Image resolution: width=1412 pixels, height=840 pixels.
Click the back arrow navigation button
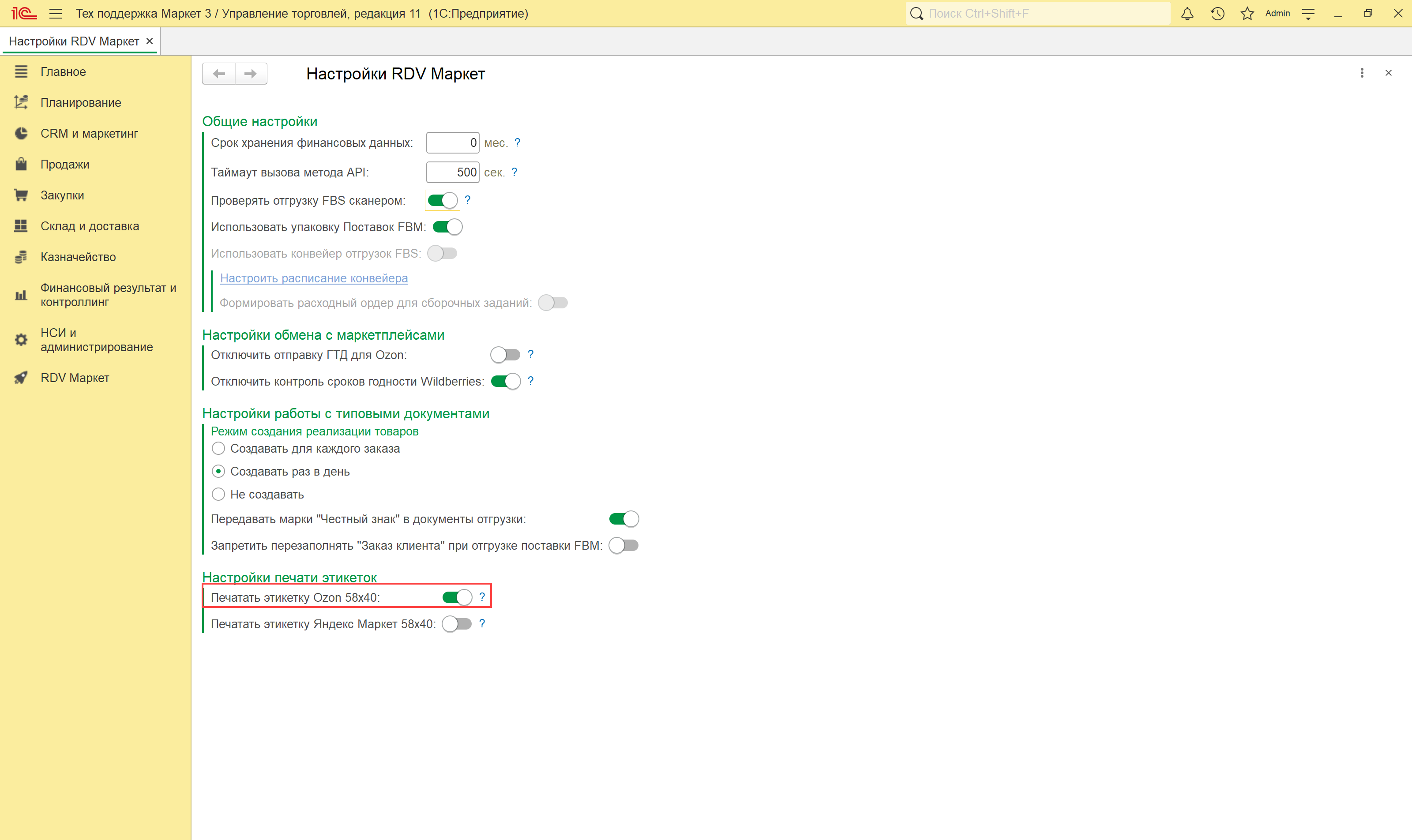pyautogui.click(x=219, y=74)
